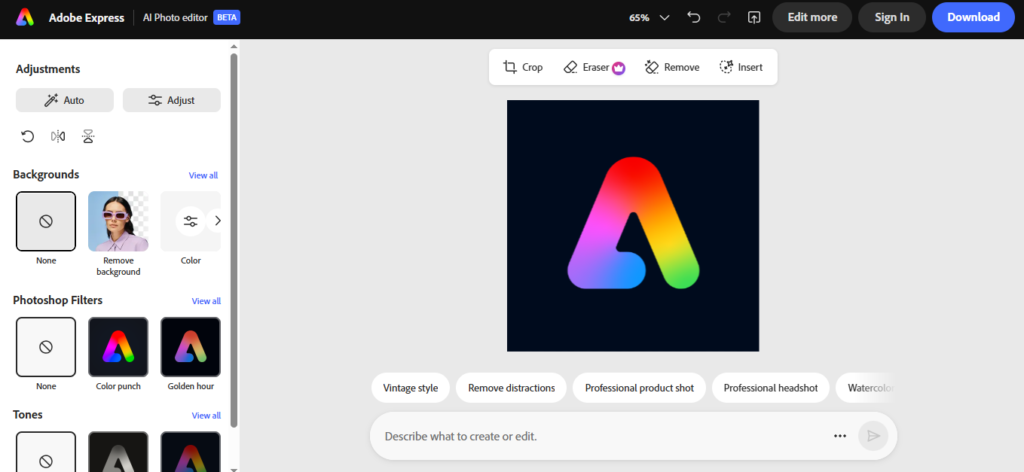Click the canvas image of the Adobe logo

point(633,226)
